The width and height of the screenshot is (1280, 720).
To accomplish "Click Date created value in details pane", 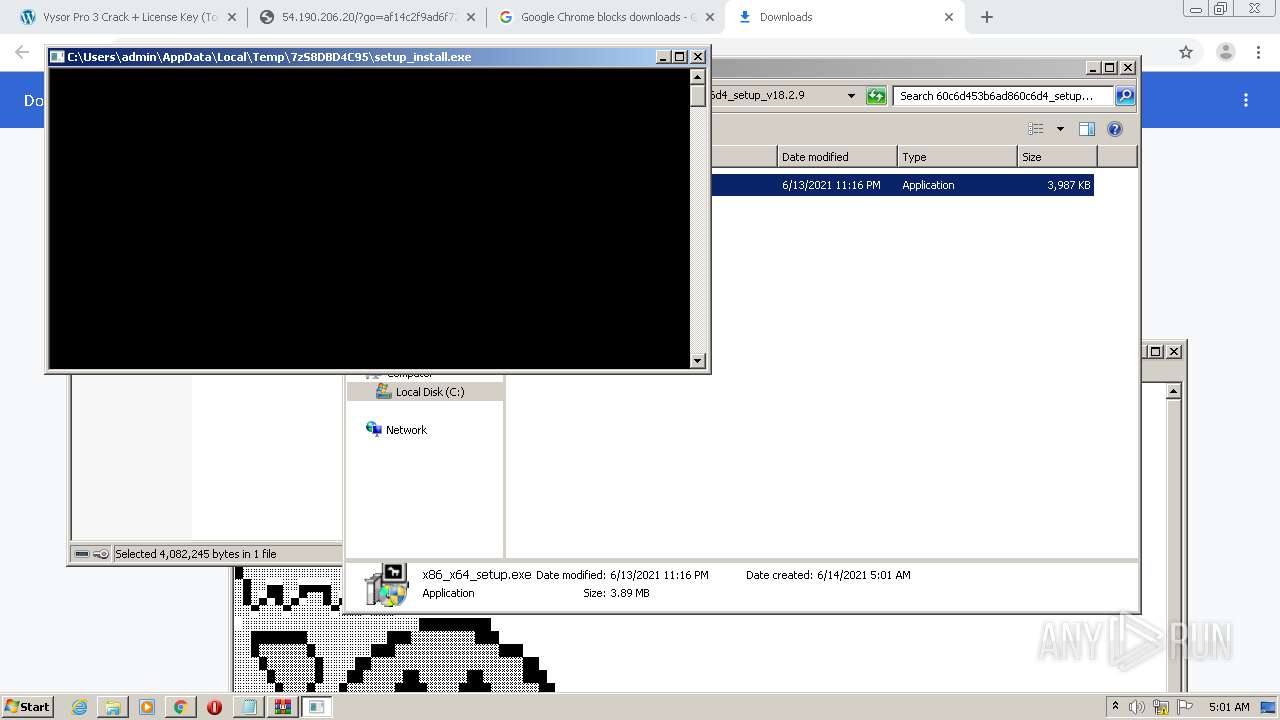I will 863,575.
